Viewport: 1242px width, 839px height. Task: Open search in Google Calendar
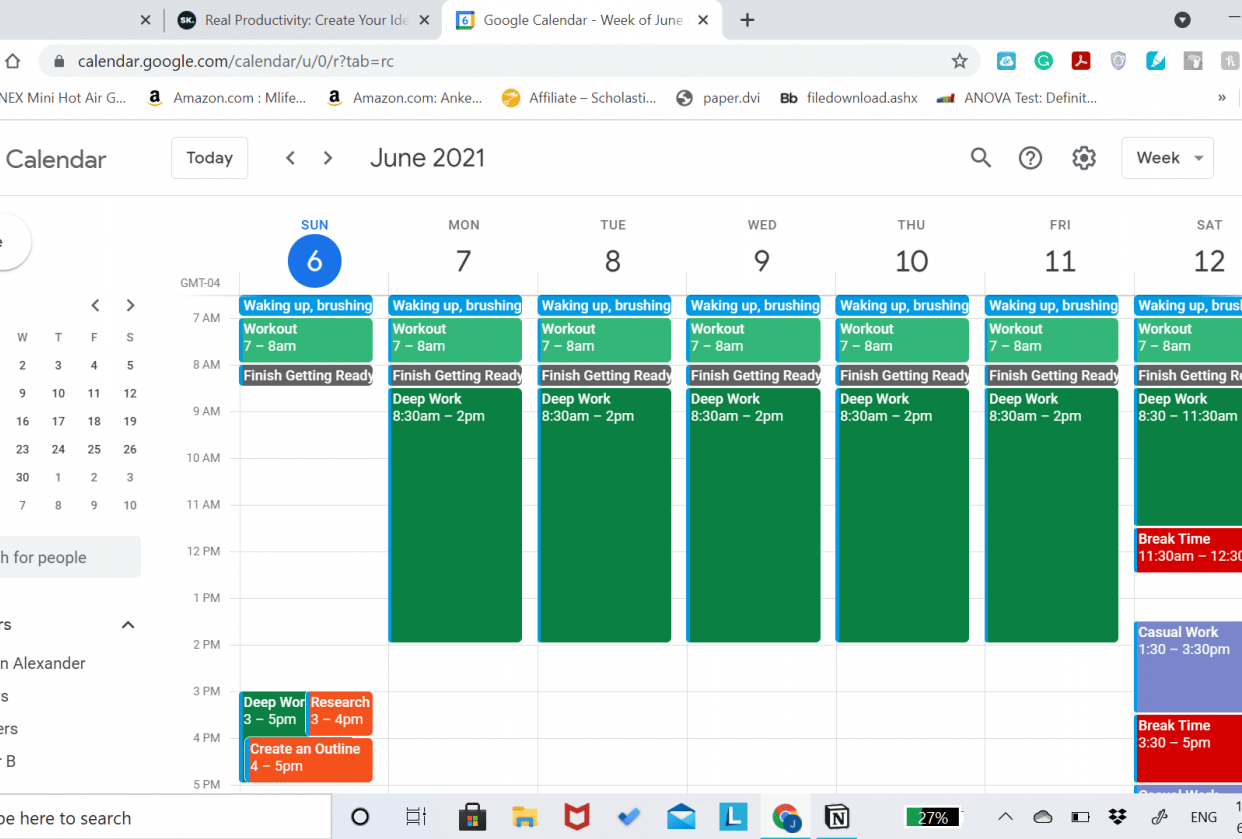point(980,157)
